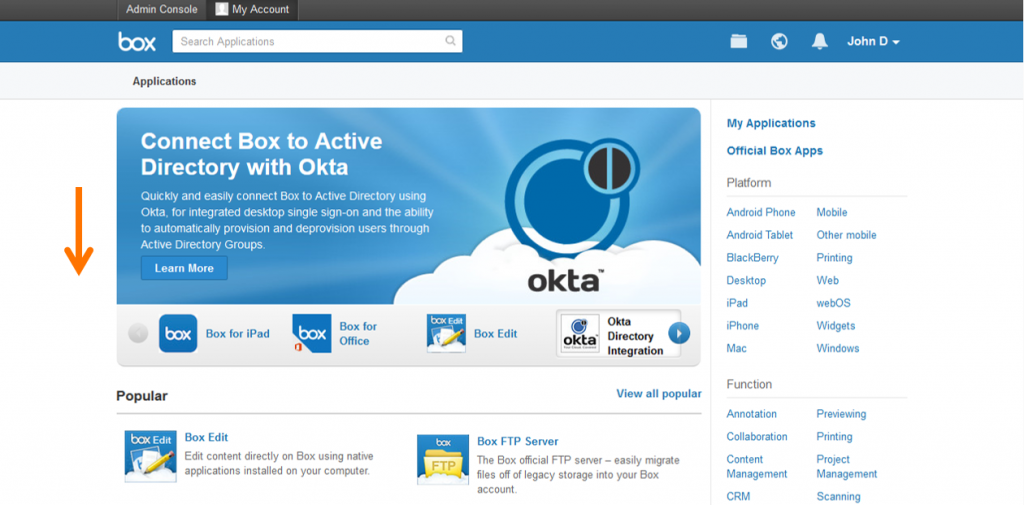This screenshot has height=505, width=1024.
Task: Open the John D account dropdown
Action: pos(873,41)
